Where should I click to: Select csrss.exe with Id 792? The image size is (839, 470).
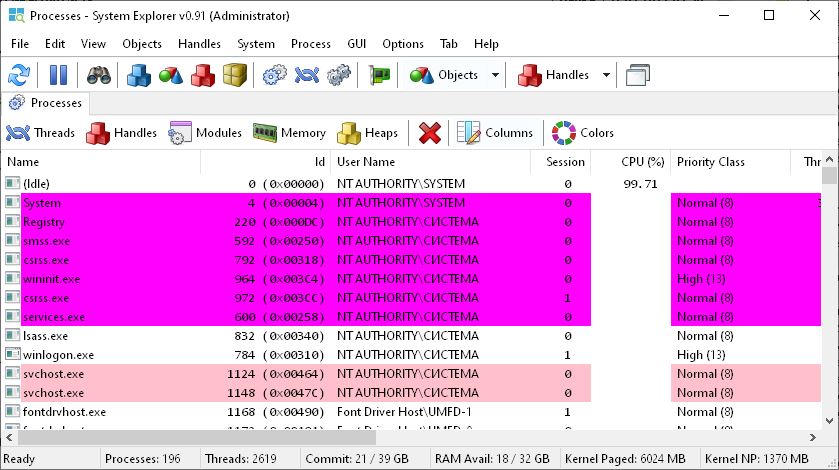click(x=412, y=260)
